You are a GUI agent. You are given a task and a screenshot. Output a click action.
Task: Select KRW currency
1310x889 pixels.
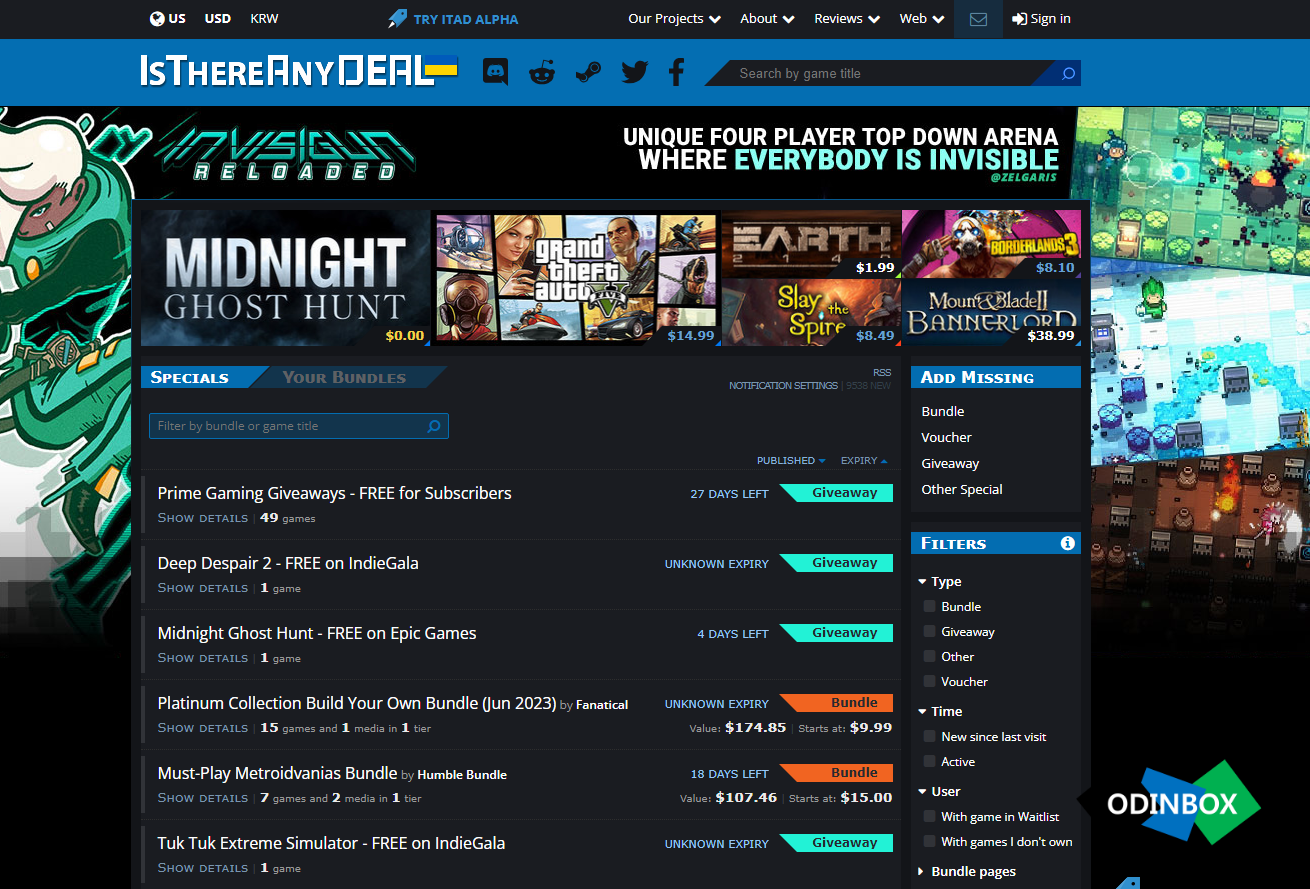pyautogui.click(x=264, y=18)
